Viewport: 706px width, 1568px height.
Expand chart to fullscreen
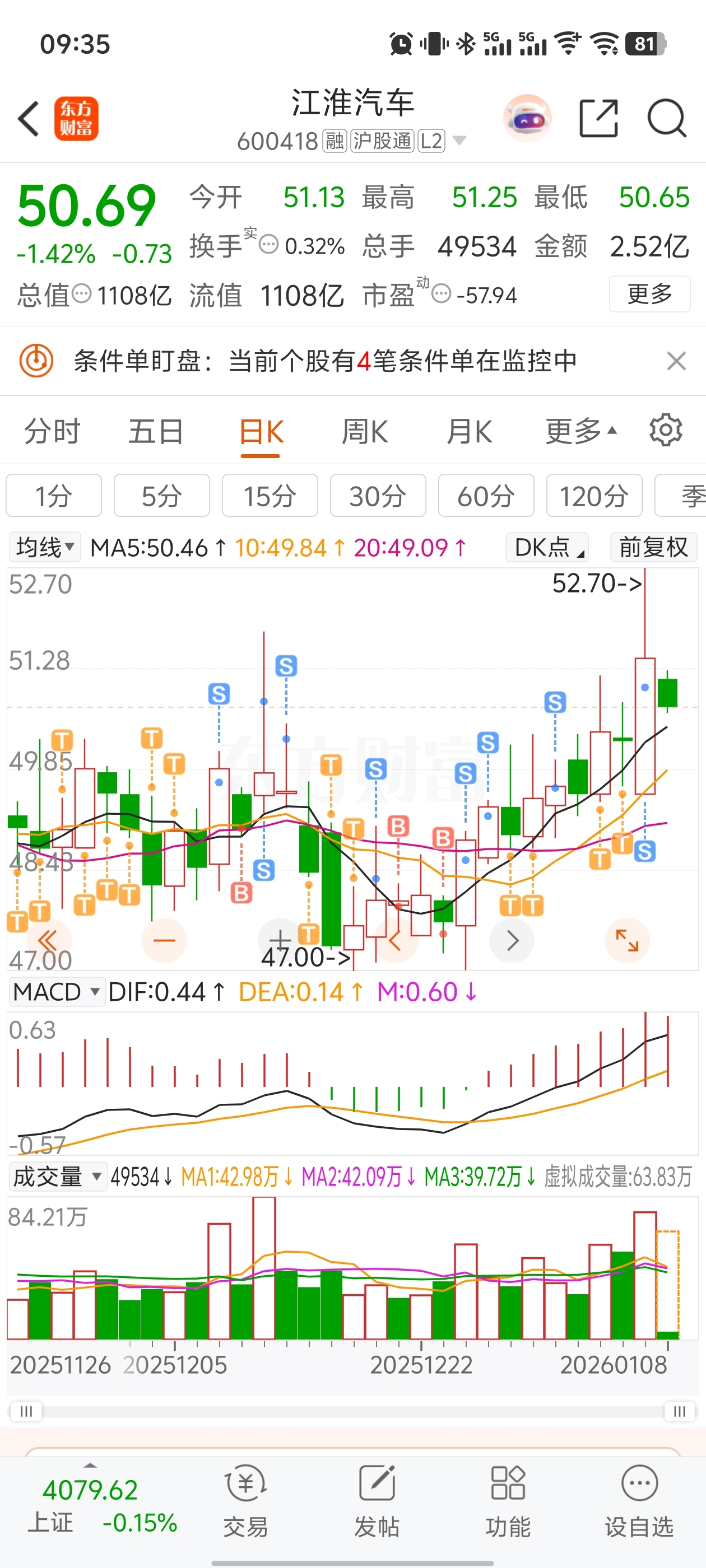tap(628, 940)
